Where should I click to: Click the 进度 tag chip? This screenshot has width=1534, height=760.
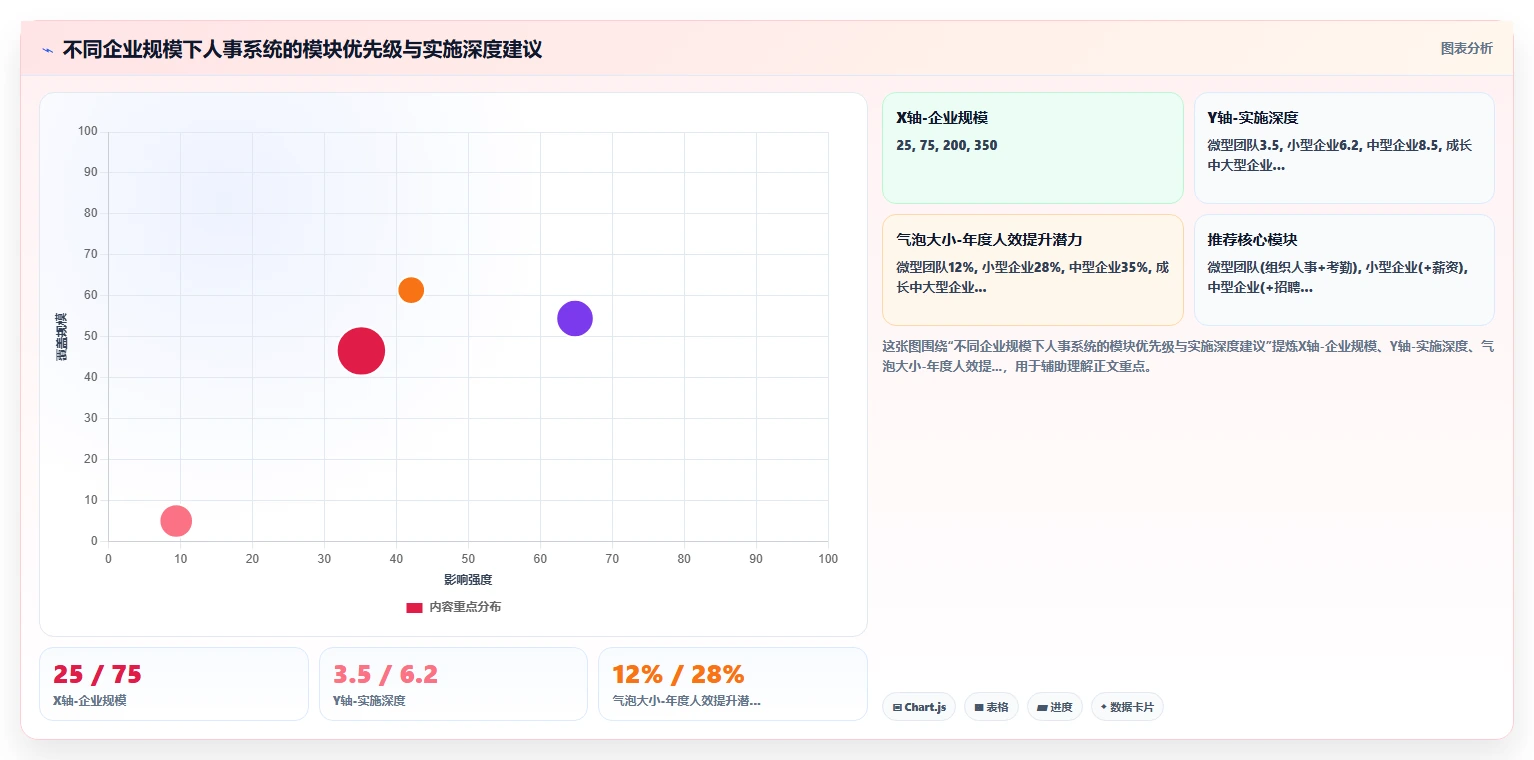tap(1054, 707)
